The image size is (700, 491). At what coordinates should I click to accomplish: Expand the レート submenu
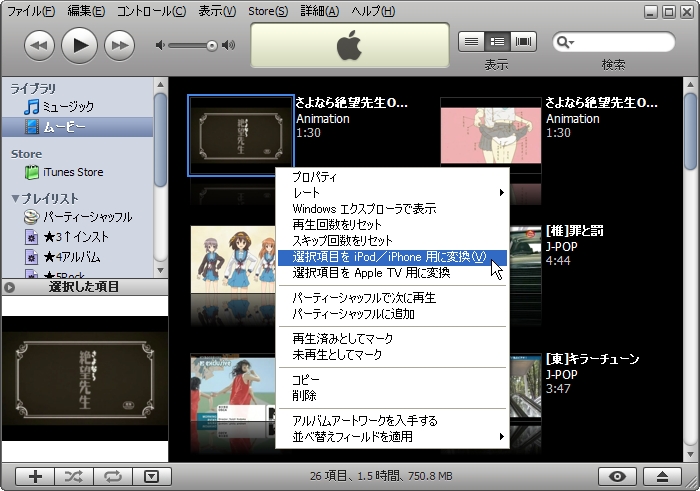click(x=392, y=193)
